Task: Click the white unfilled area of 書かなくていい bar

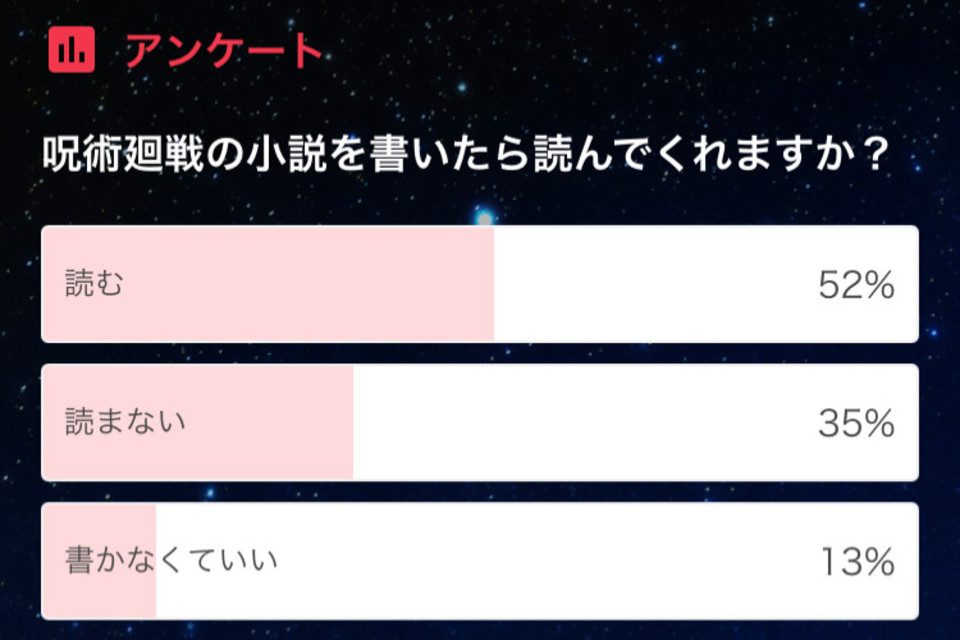Action: pos(537,561)
